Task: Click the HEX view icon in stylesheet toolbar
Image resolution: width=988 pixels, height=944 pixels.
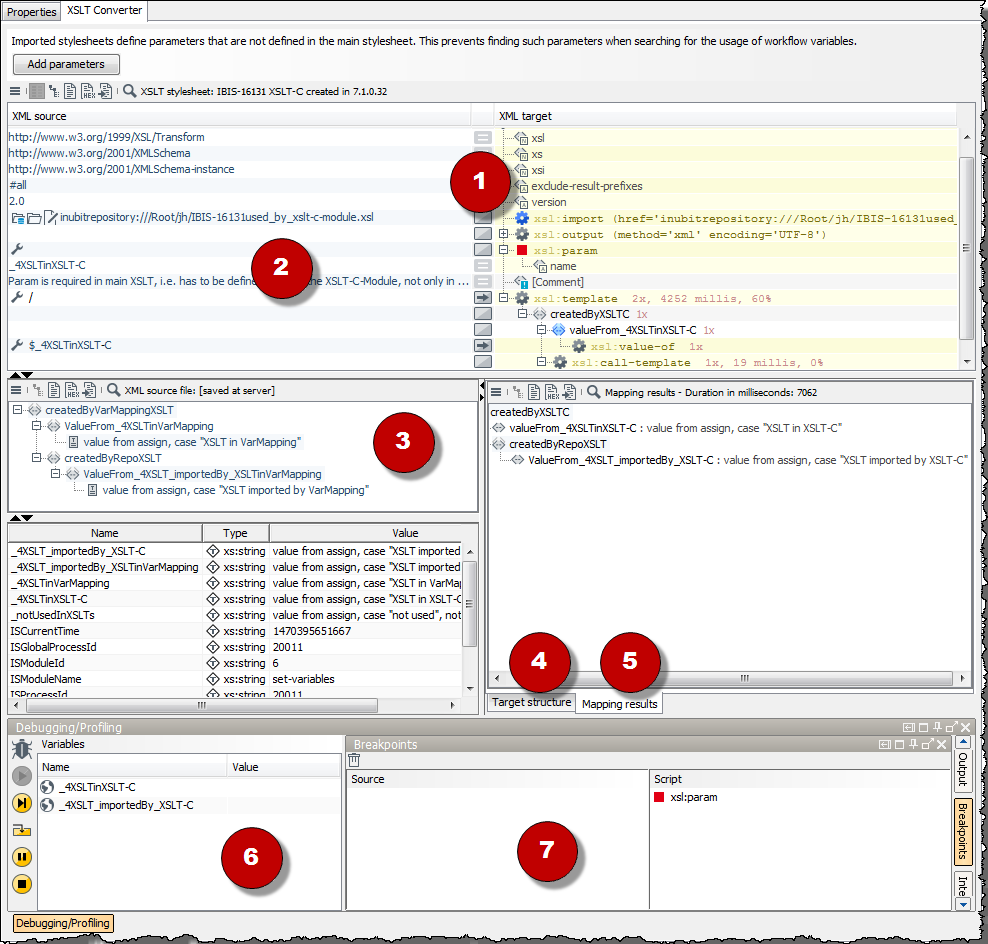Action: (x=88, y=91)
